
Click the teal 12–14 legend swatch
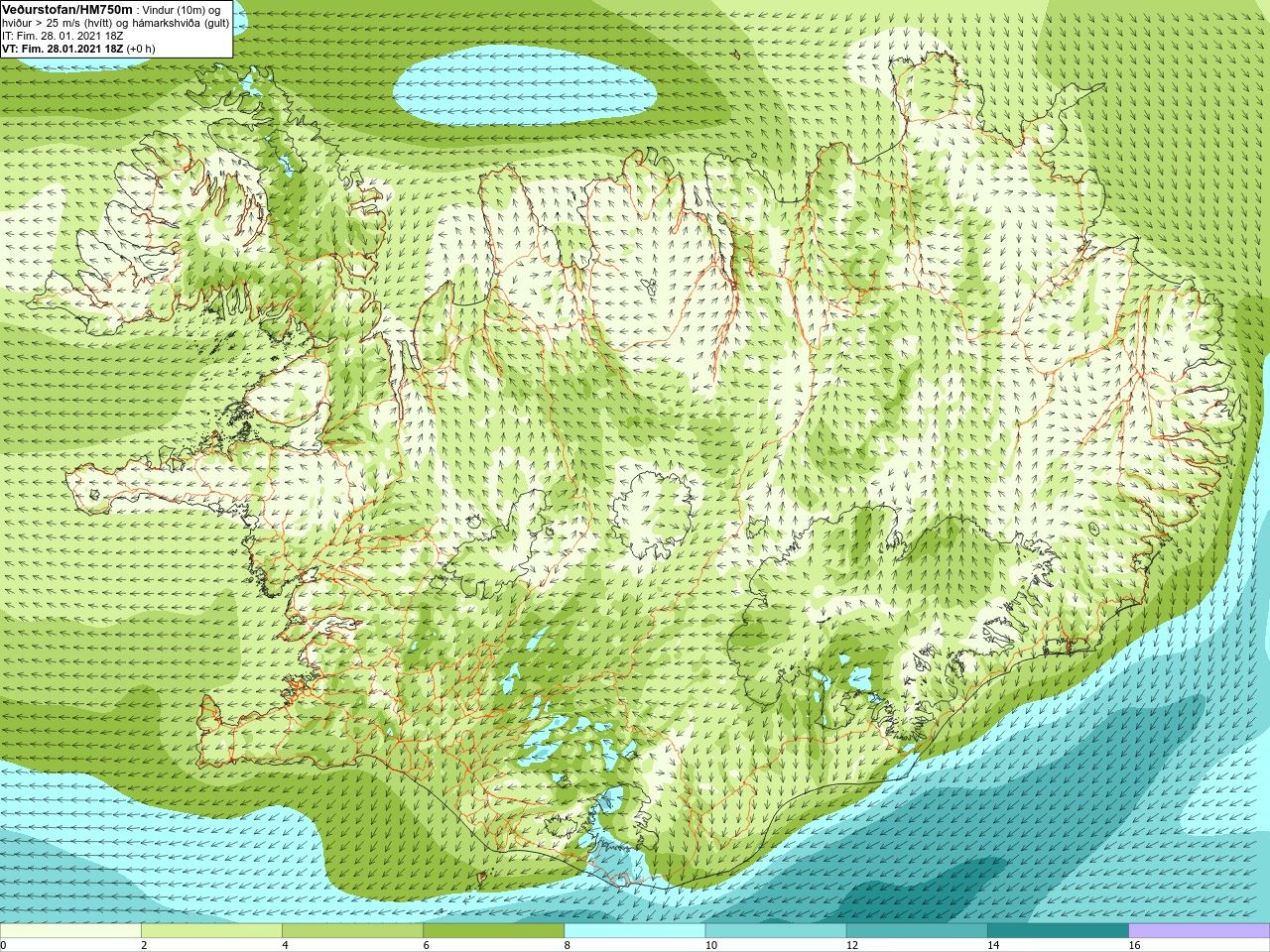(917, 931)
